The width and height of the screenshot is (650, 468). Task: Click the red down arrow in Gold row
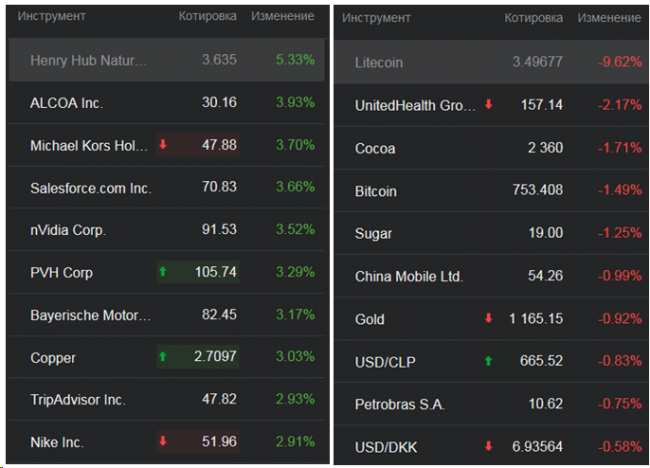(489, 319)
